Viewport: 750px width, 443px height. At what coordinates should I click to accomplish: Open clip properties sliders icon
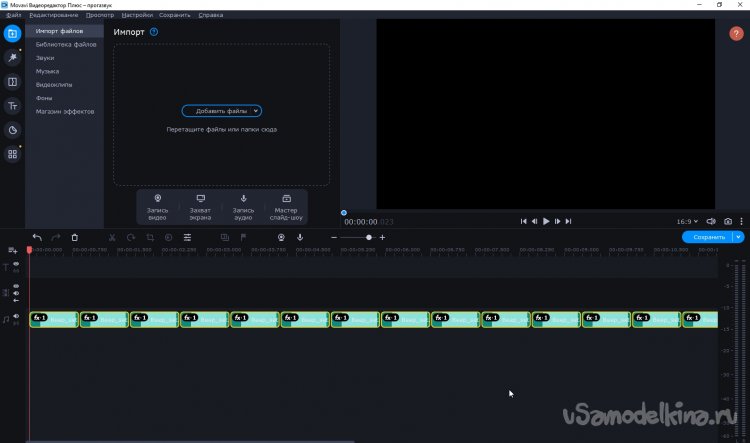[x=187, y=237]
